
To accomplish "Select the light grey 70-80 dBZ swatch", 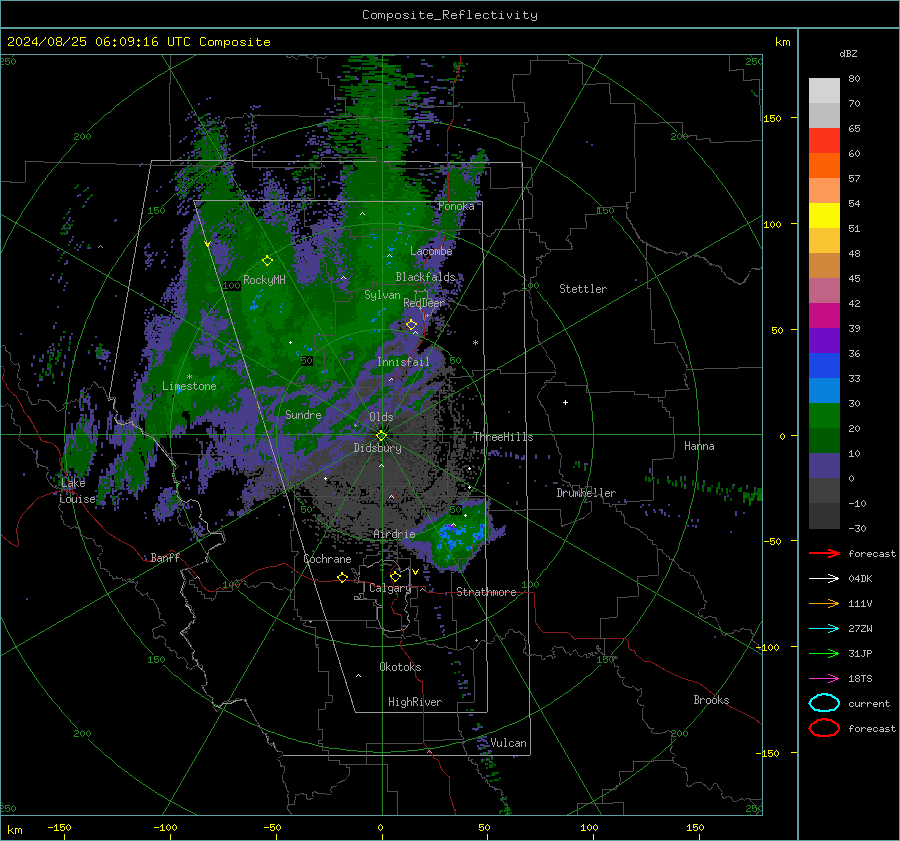I will (x=824, y=91).
